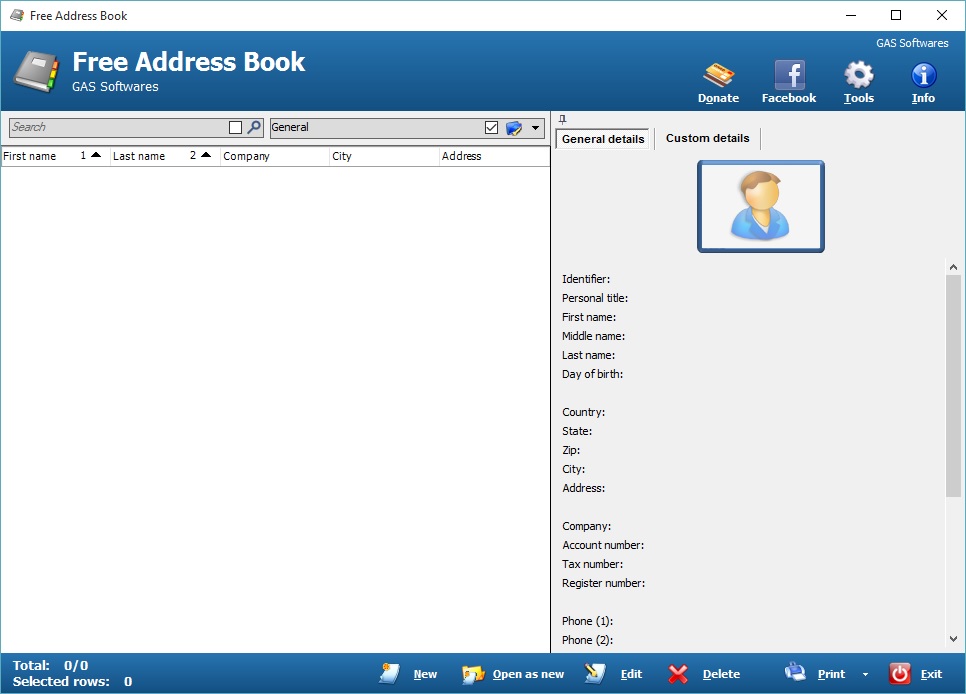
Task: Click the New contact notepad icon
Action: (x=389, y=674)
